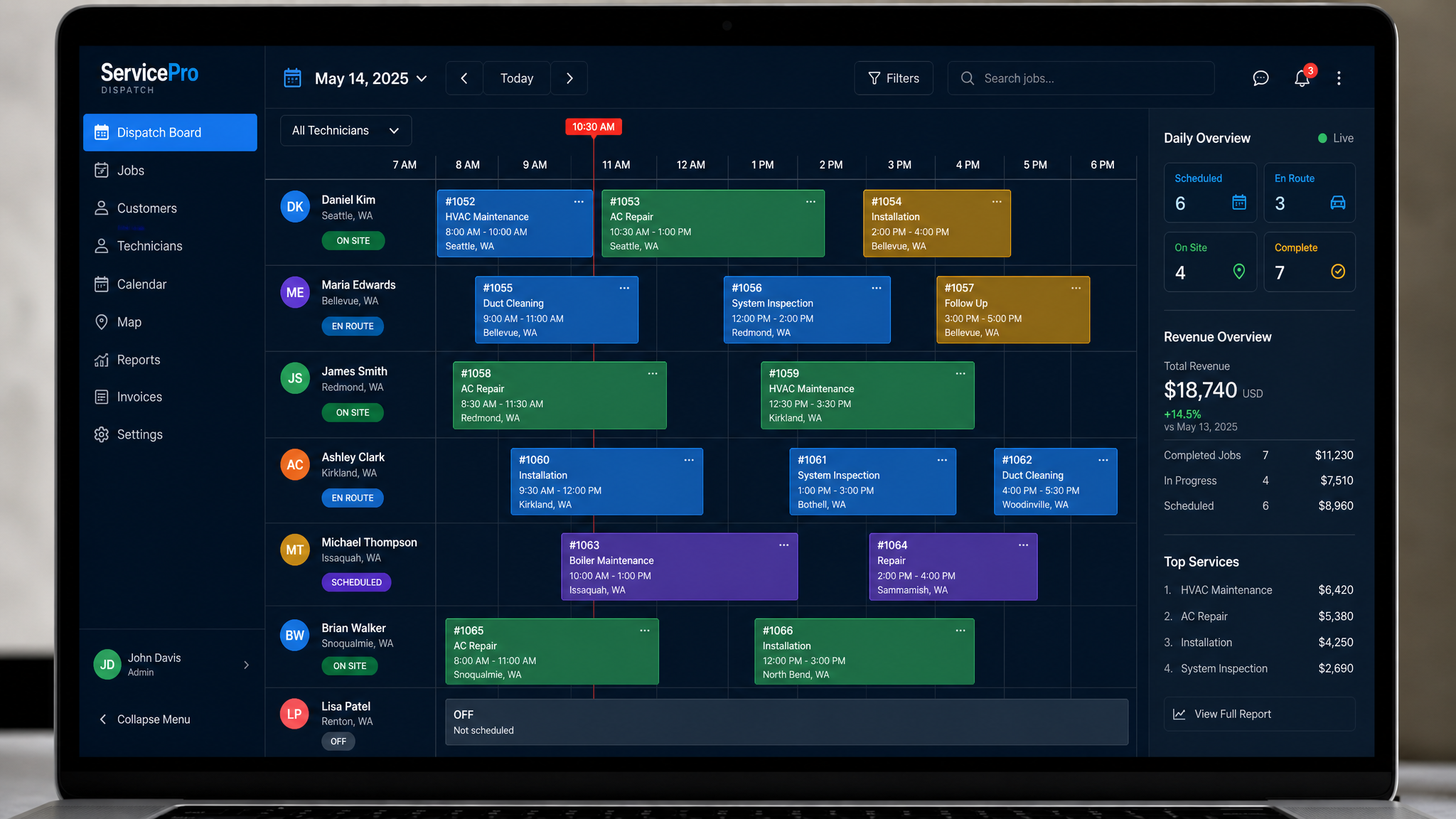Image resolution: width=1456 pixels, height=819 pixels.
Task: Open options menu on job #1054
Action: (997, 202)
